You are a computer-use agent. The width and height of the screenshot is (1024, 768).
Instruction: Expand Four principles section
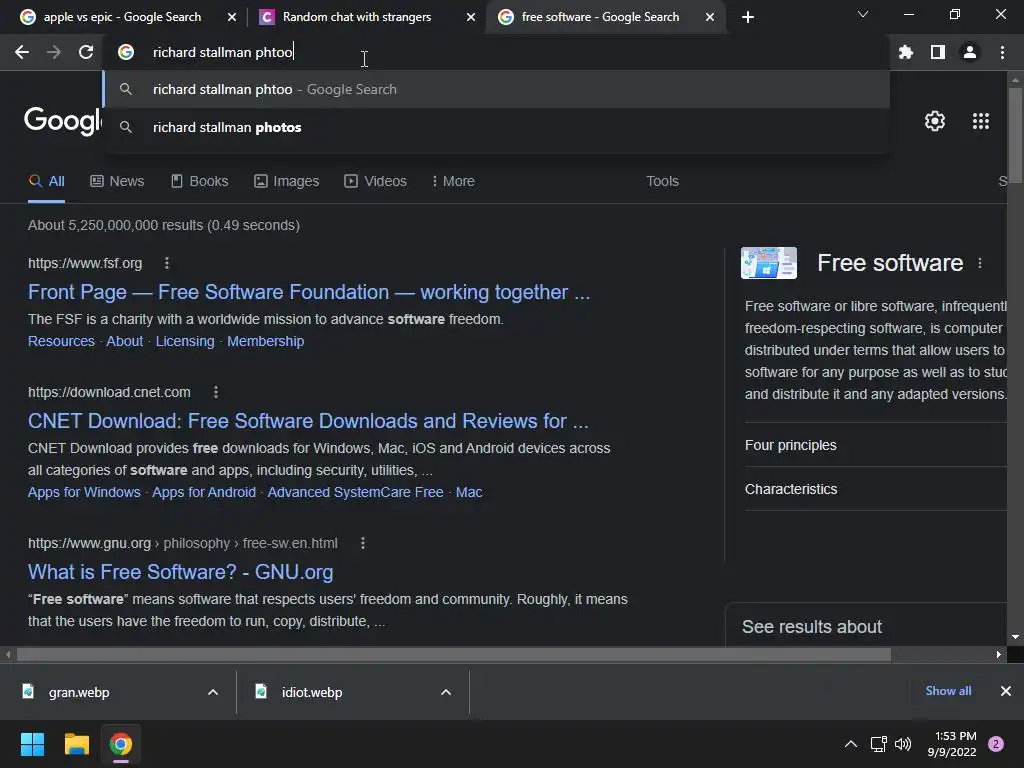tap(875, 445)
